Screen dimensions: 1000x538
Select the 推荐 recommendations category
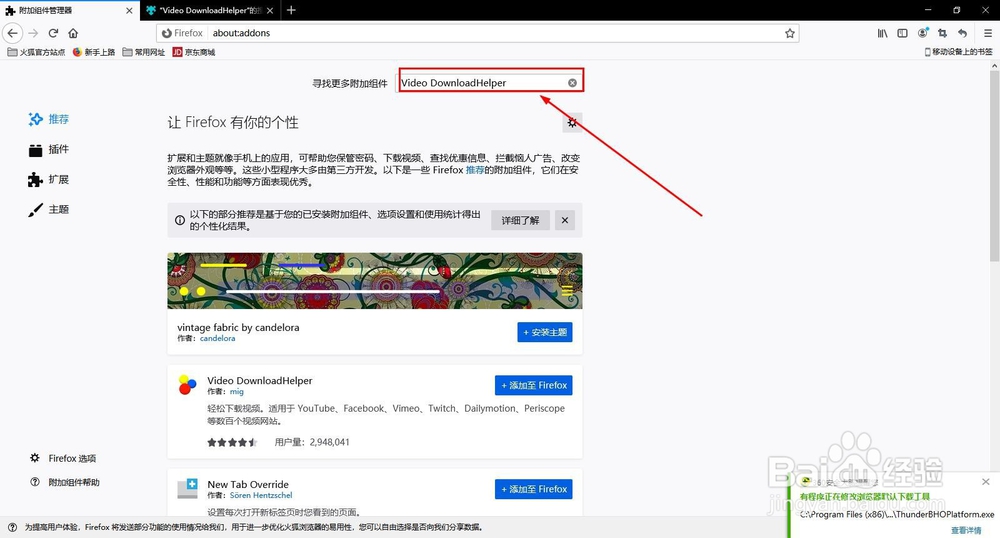(x=48, y=119)
